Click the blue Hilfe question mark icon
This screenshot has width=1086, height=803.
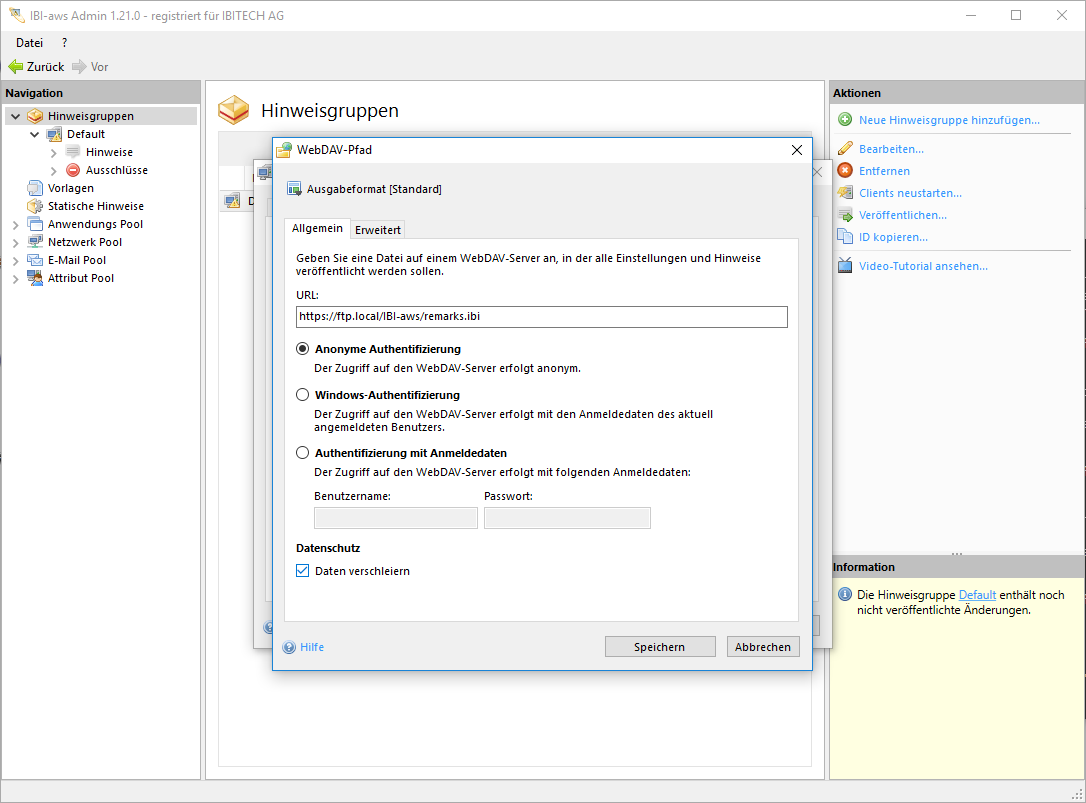(290, 647)
